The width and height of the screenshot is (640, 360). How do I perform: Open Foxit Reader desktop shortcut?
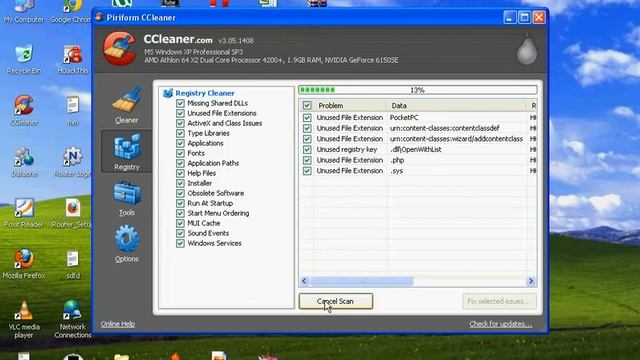24,212
